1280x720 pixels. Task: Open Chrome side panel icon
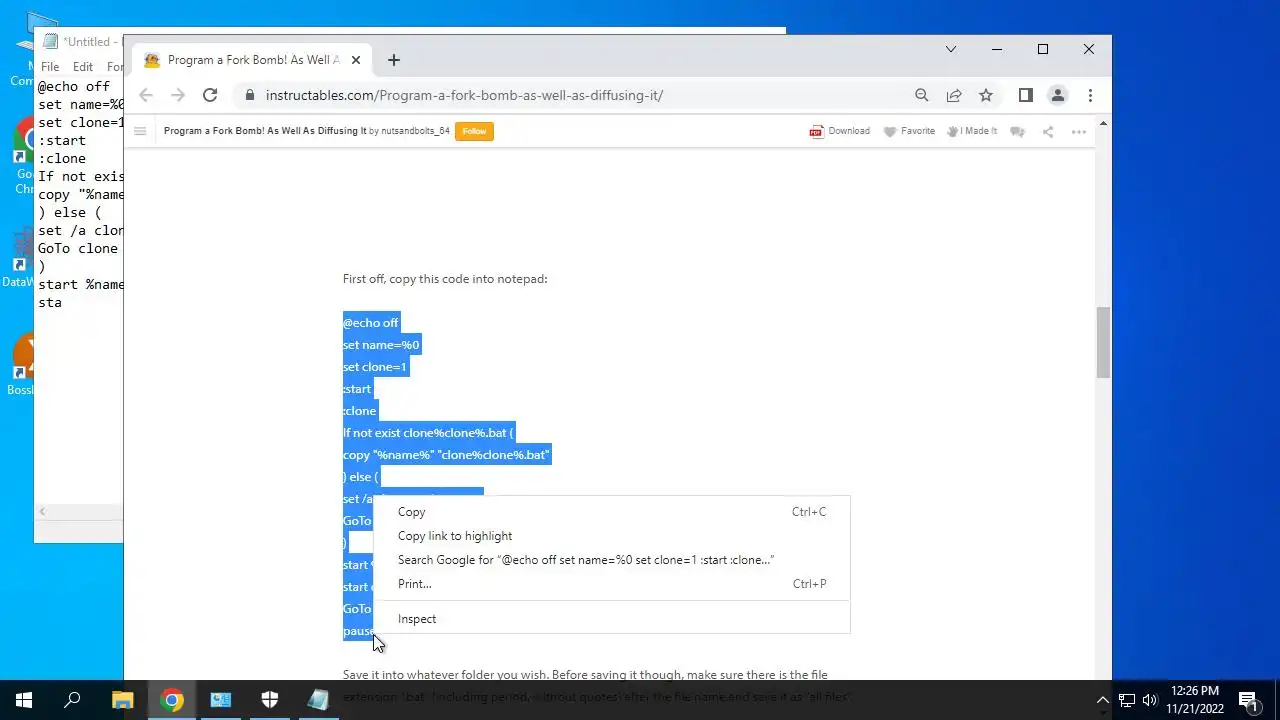1025,95
